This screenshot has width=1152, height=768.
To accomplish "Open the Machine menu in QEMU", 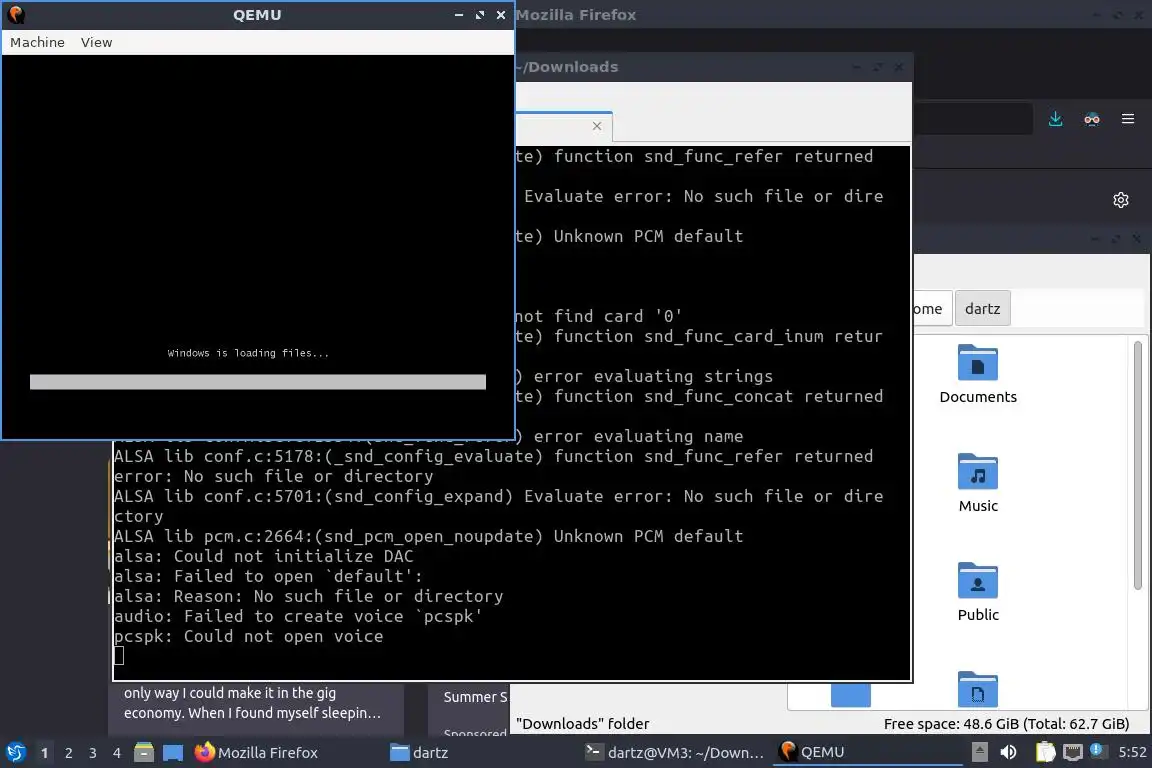I will (x=37, y=43).
